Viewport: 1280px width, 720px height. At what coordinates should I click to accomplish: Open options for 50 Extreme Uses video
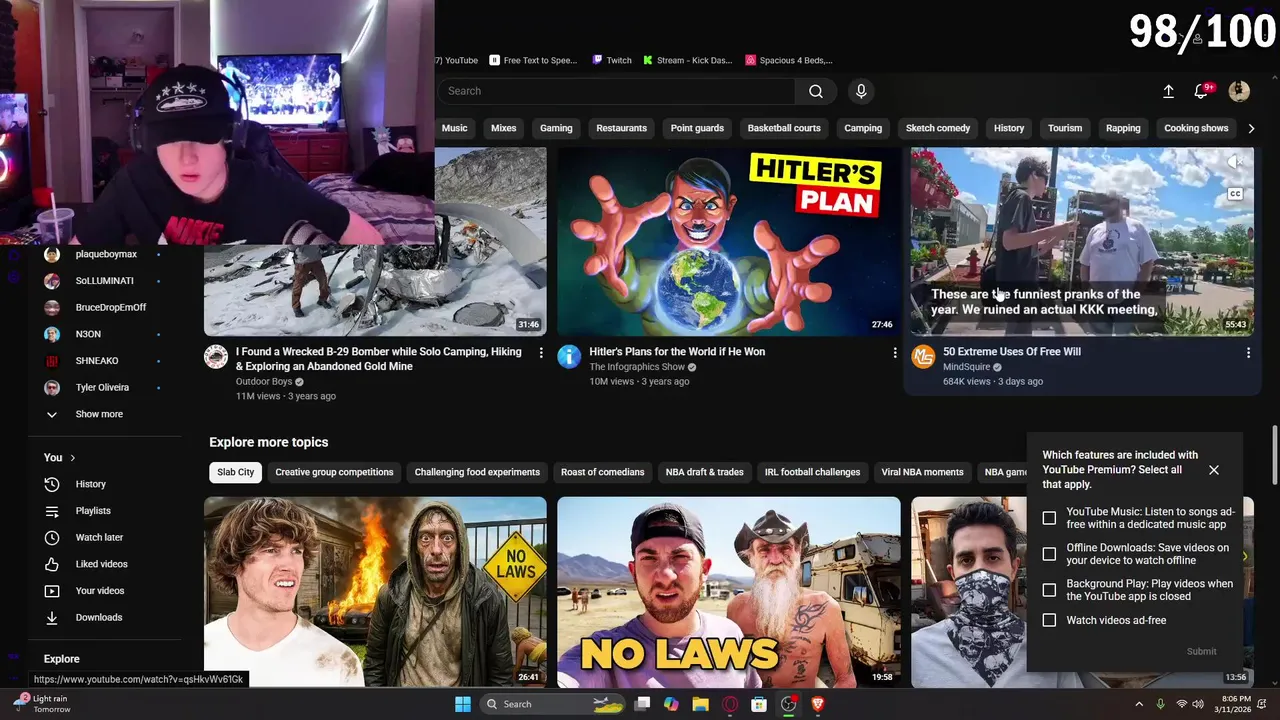pos(1248,353)
